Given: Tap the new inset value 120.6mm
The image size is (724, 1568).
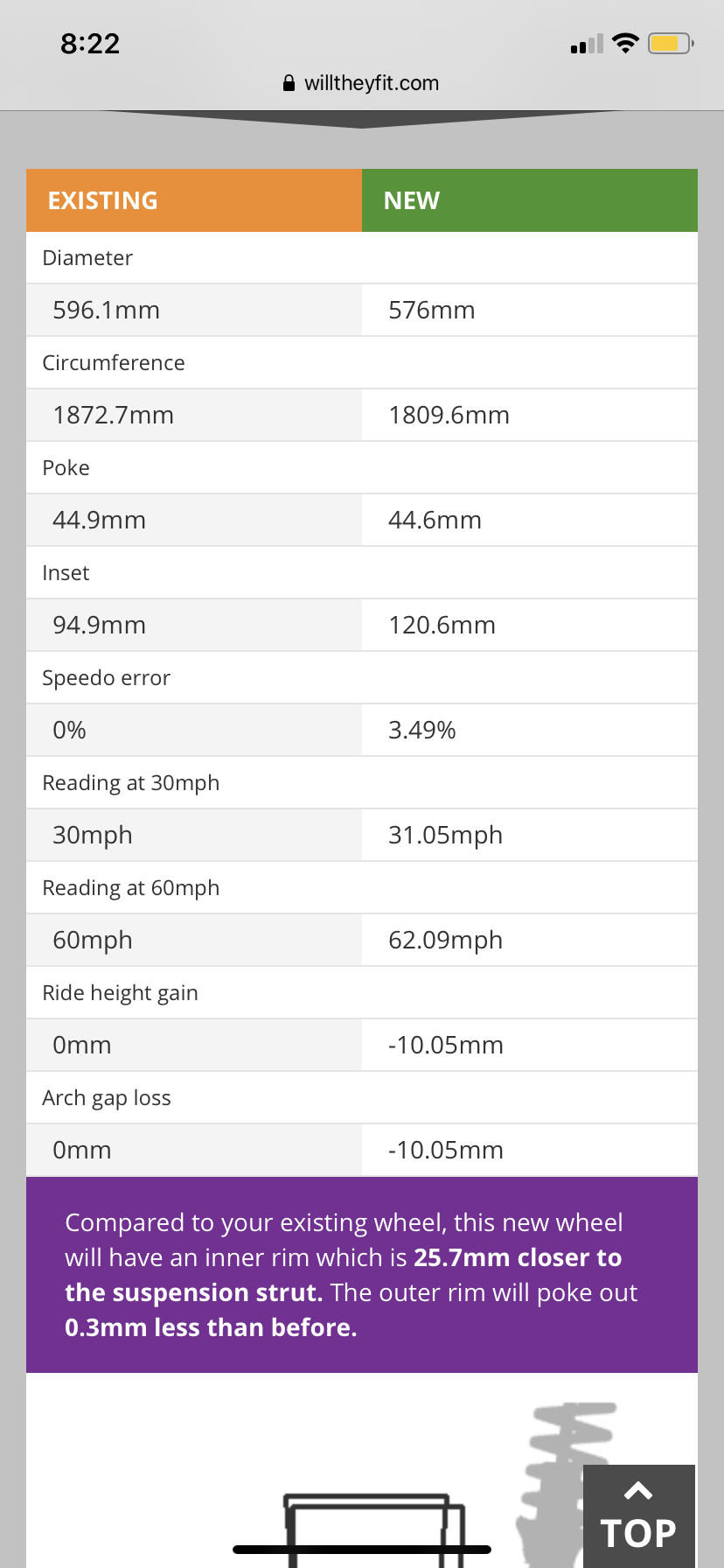Looking at the screenshot, I should pos(442,625).
